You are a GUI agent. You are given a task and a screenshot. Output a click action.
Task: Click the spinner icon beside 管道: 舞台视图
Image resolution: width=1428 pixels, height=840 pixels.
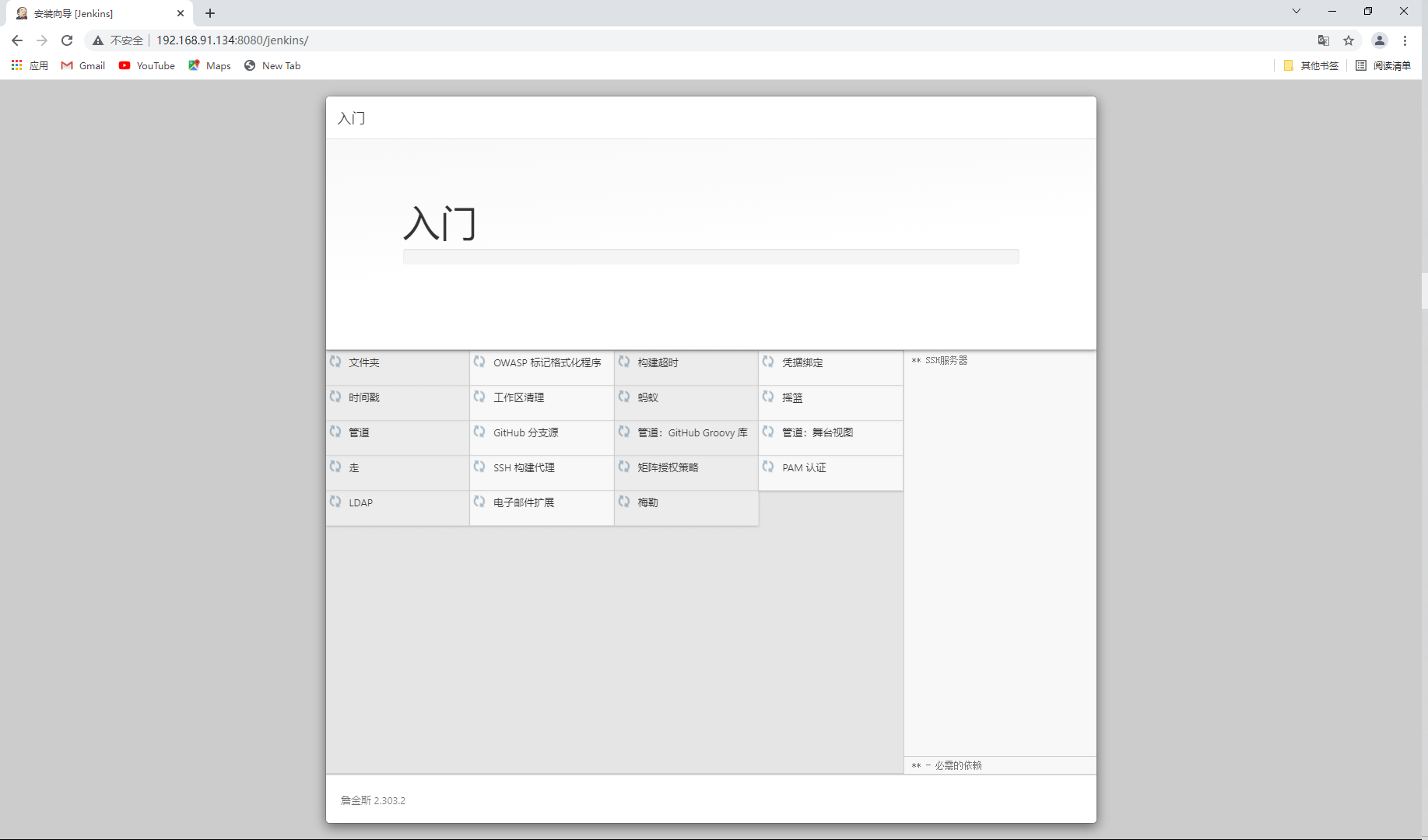768,432
